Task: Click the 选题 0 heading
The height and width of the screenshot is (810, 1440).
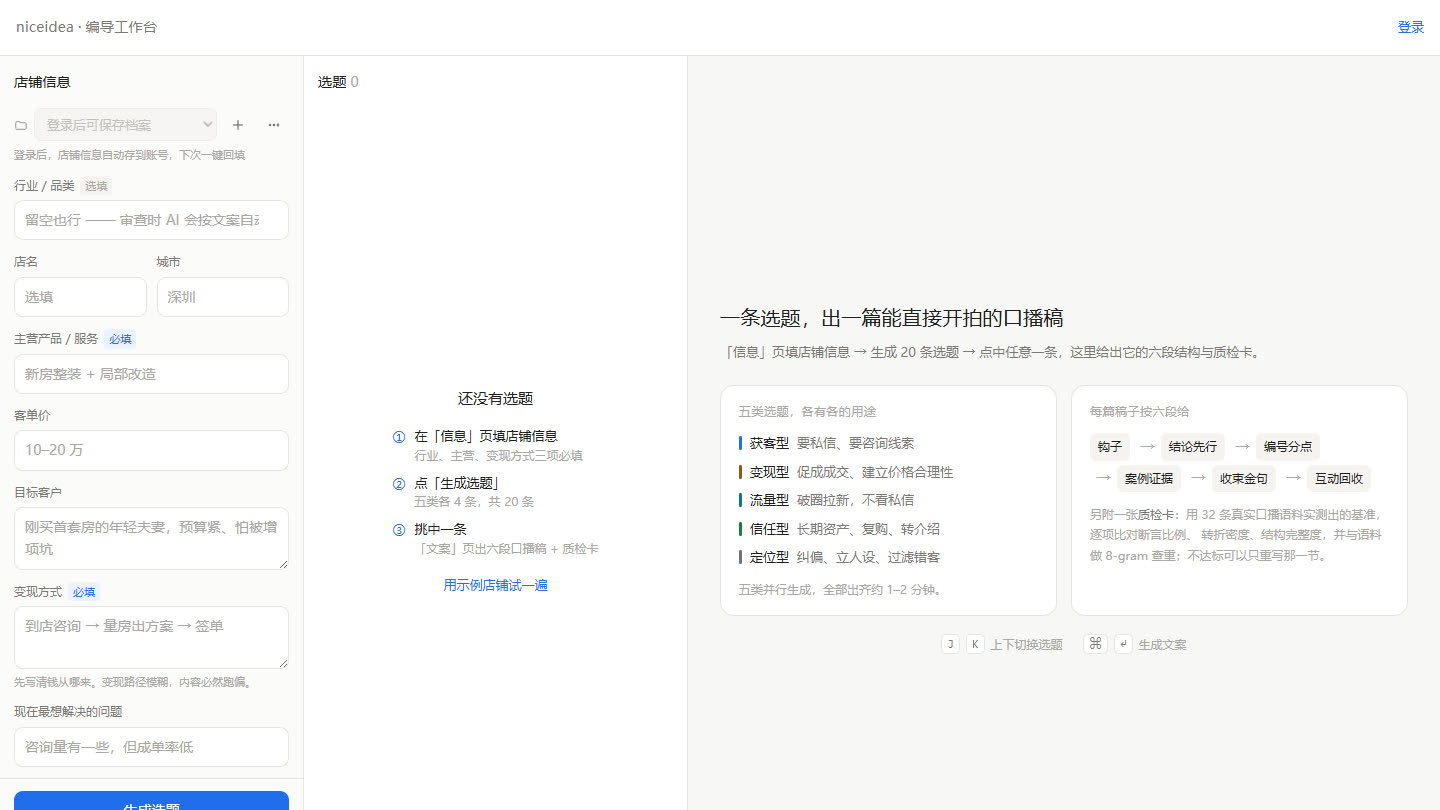Action: [x=338, y=82]
